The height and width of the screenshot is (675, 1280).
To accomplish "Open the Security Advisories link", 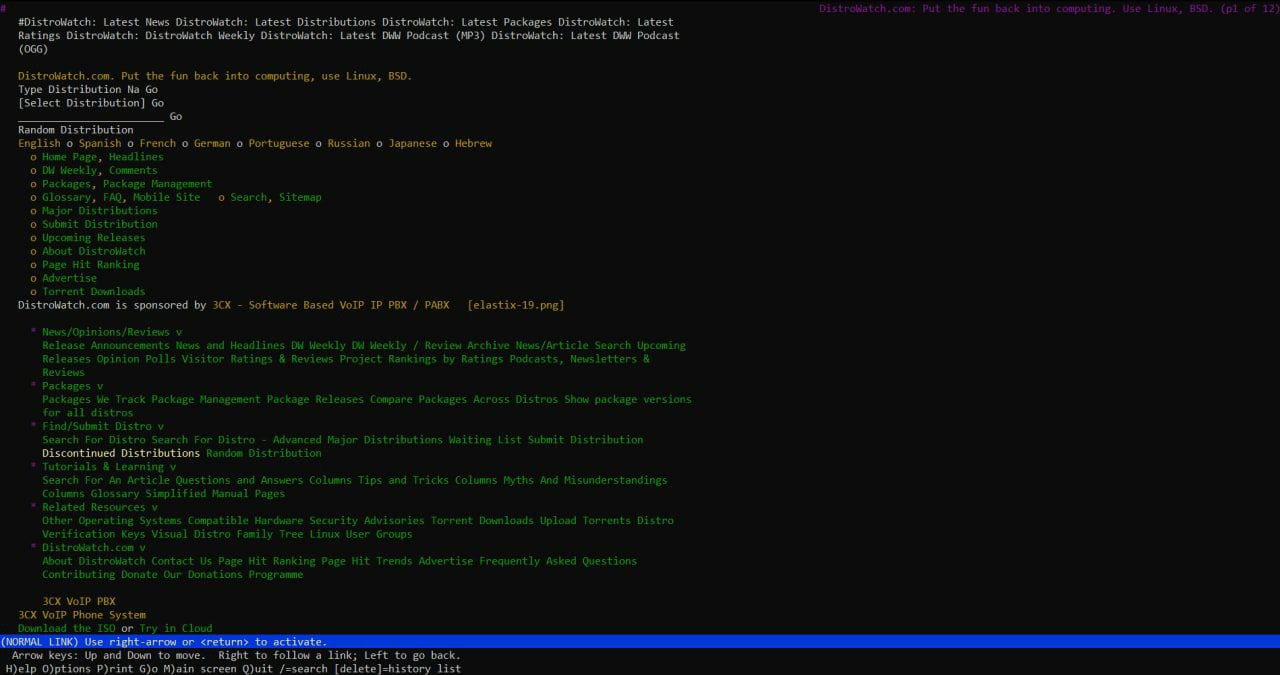I will coord(367,521).
